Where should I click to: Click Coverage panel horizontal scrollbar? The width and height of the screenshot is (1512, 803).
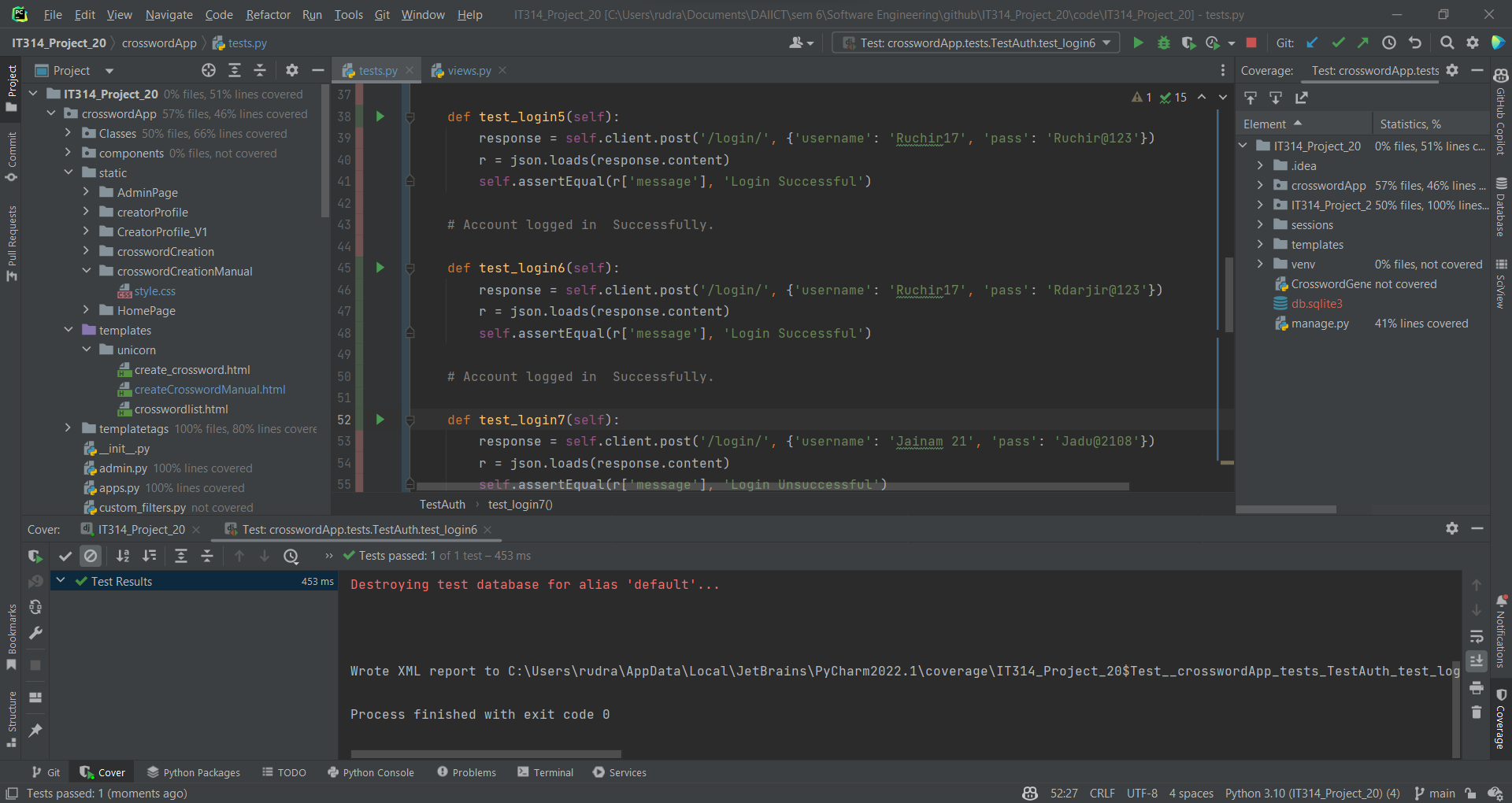[x=1286, y=509]
